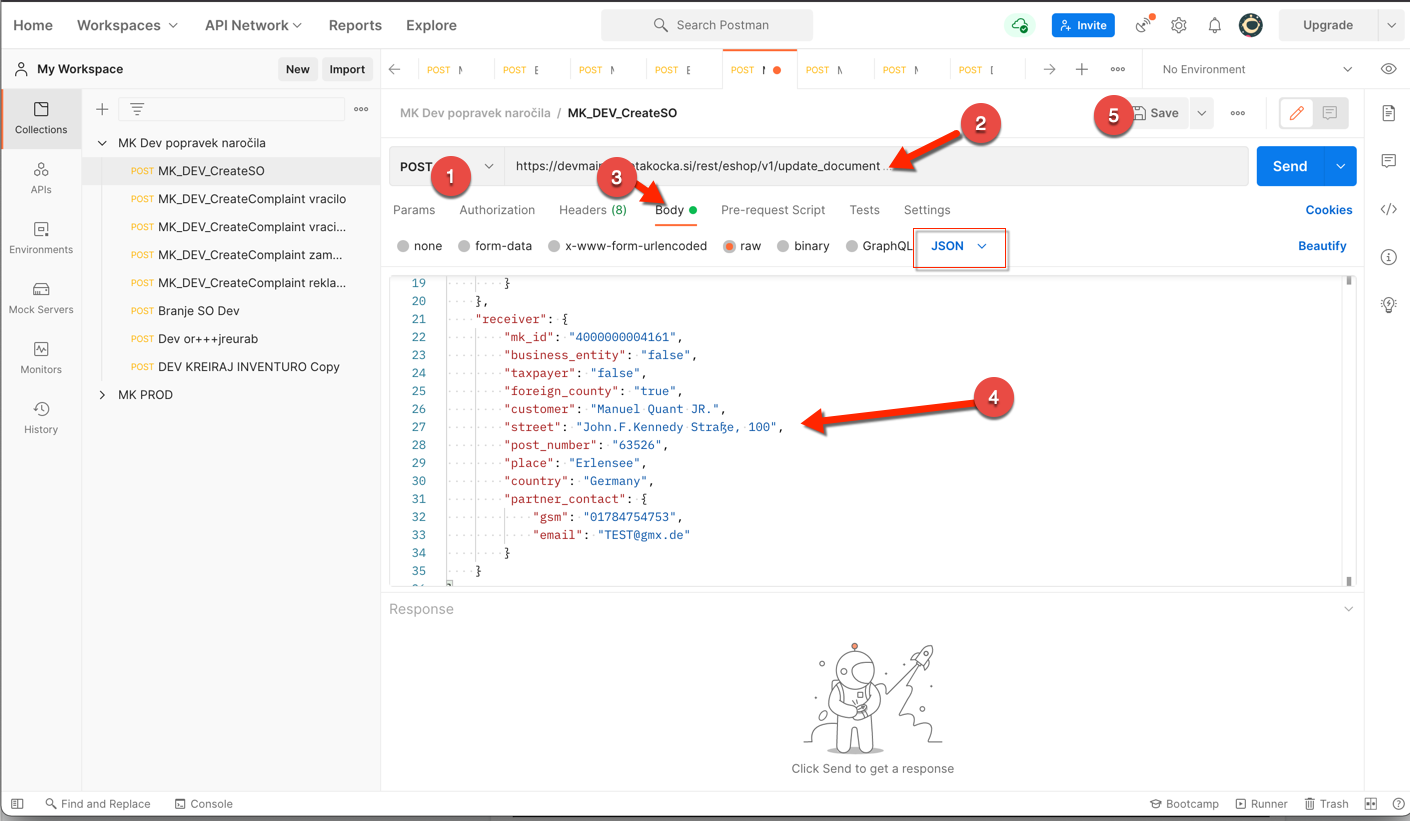
Task: Open the request info icon
Action: (1389, 257)
